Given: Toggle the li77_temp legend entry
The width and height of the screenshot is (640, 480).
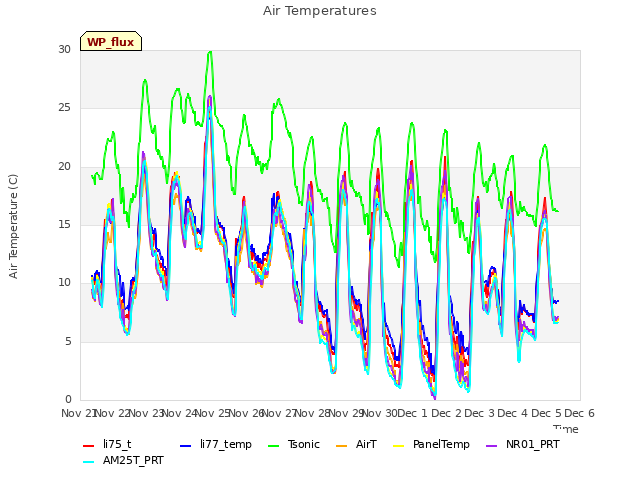Looking at the screenshot, I should 216,444.
